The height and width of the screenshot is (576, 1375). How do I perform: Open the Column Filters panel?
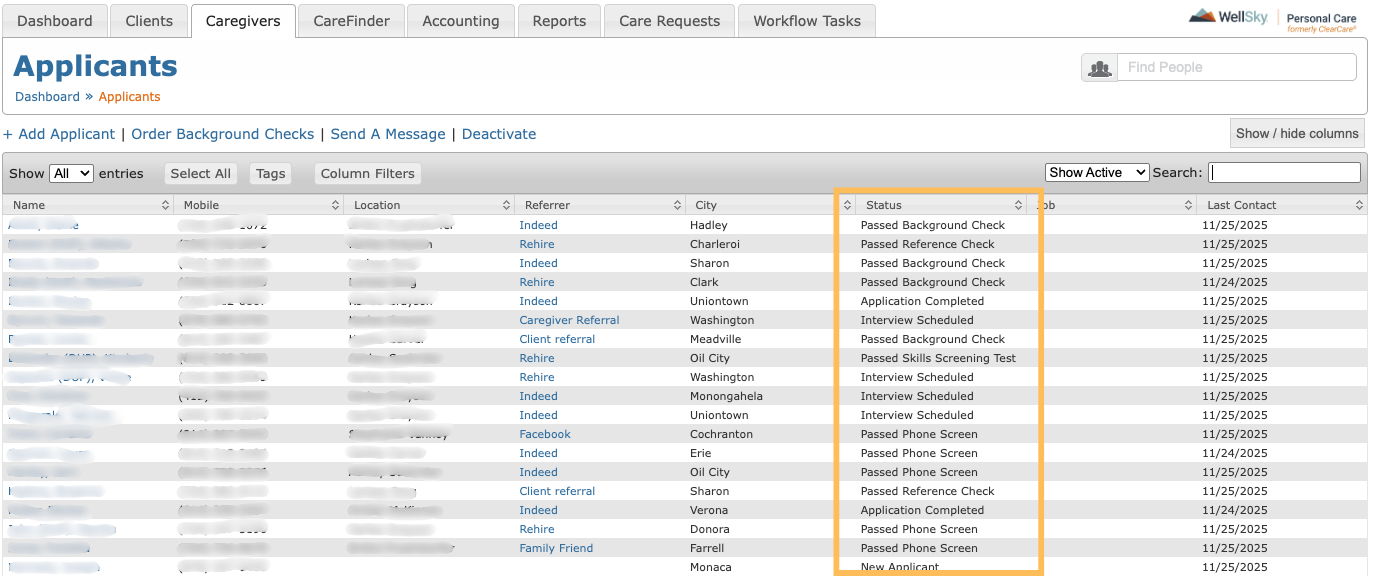(367, 172)
